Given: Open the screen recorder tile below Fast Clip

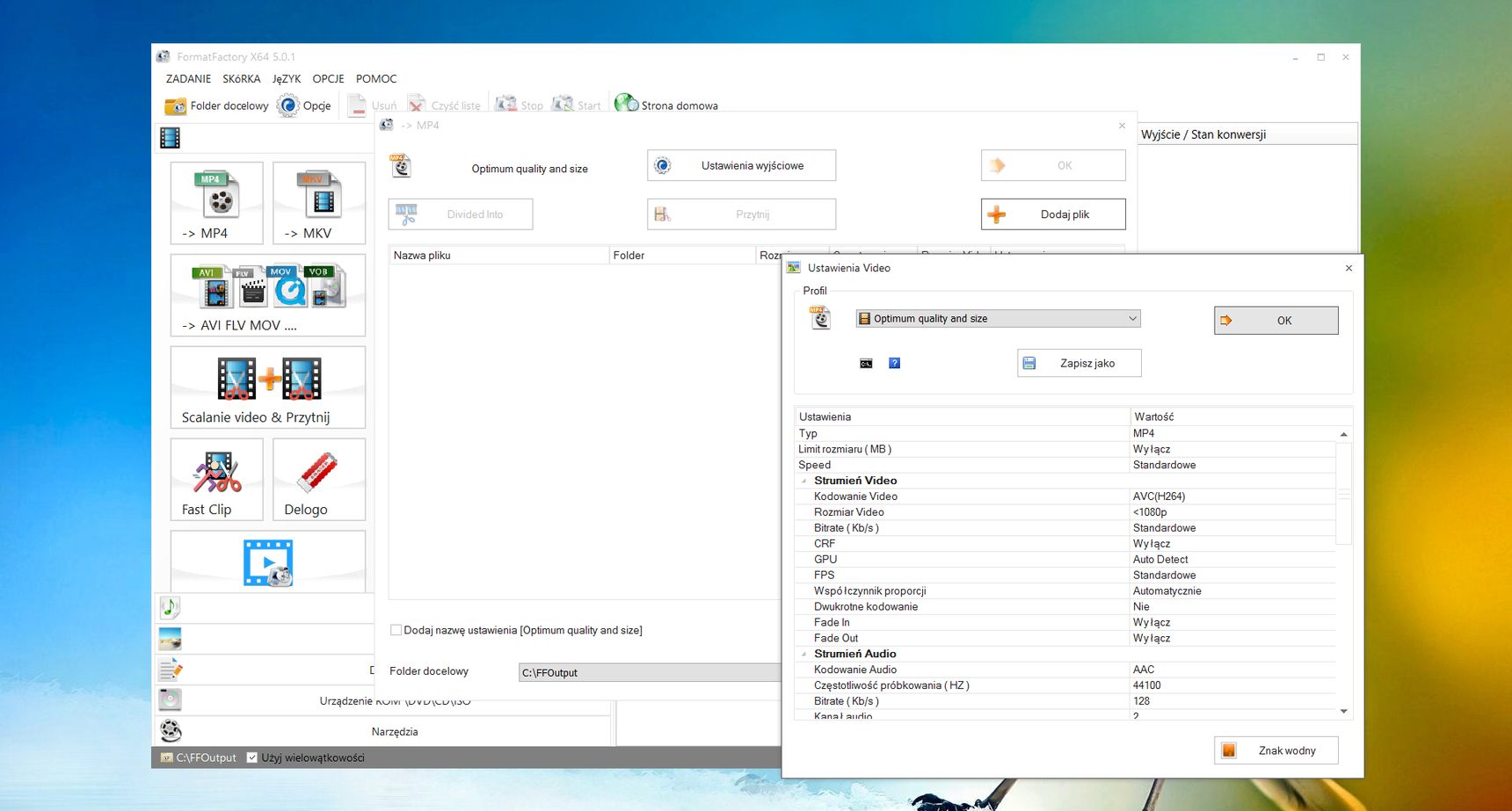Looking at the screenshot, I should (268, 562).
